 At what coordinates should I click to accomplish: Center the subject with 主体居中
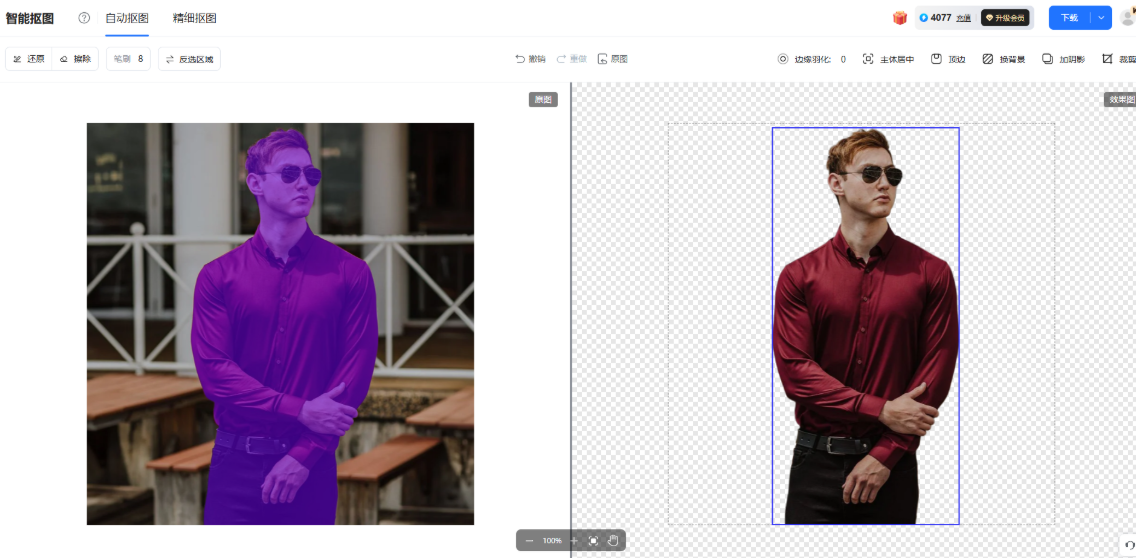click(x=888, y=59)
